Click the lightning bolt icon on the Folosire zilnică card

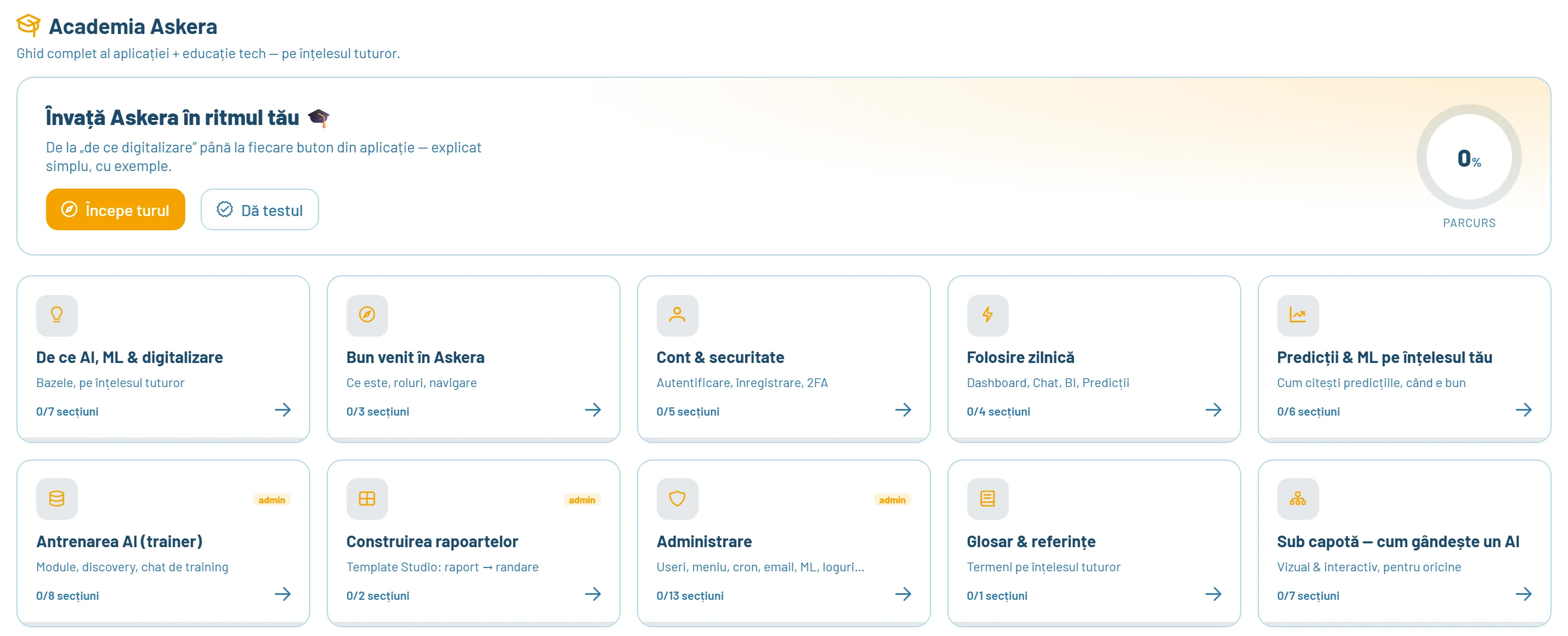click(987, 315)
